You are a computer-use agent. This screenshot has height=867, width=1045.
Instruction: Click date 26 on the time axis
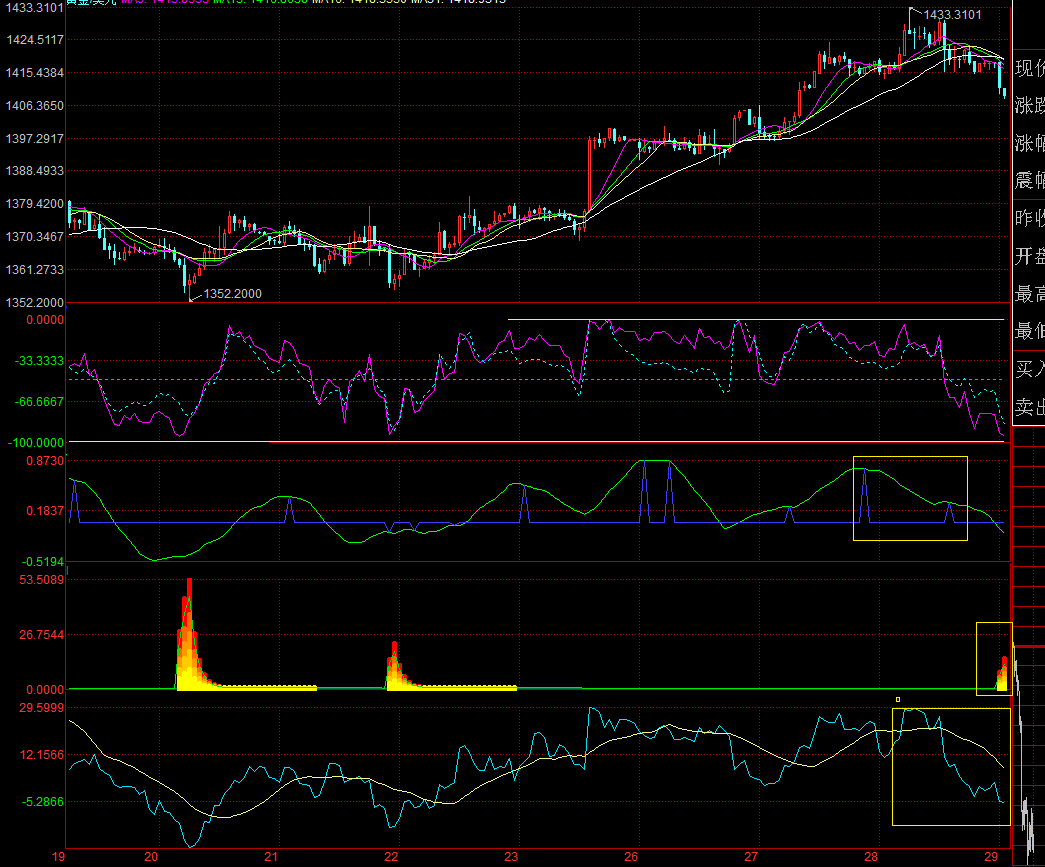point(631,857)
